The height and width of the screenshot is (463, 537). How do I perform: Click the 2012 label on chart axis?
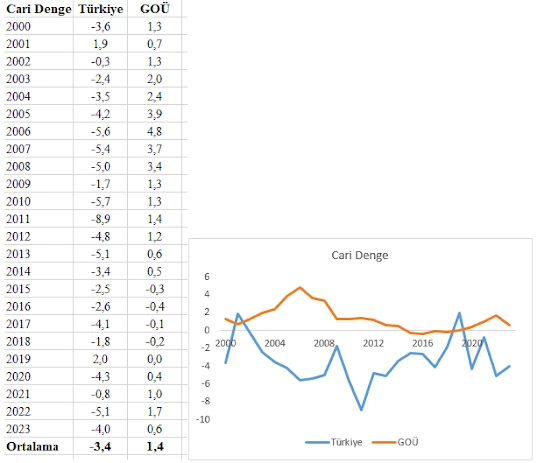373,343
